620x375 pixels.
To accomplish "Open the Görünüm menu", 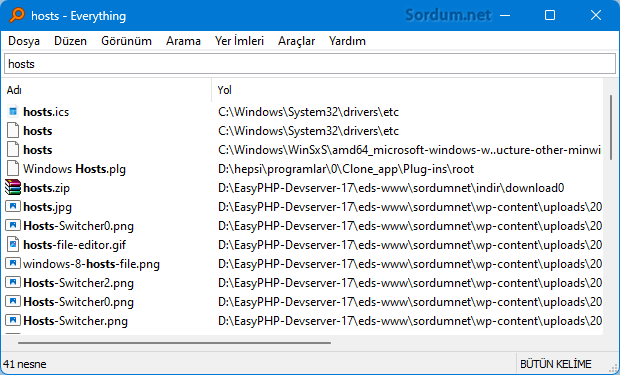I will (x=127, y=41).
